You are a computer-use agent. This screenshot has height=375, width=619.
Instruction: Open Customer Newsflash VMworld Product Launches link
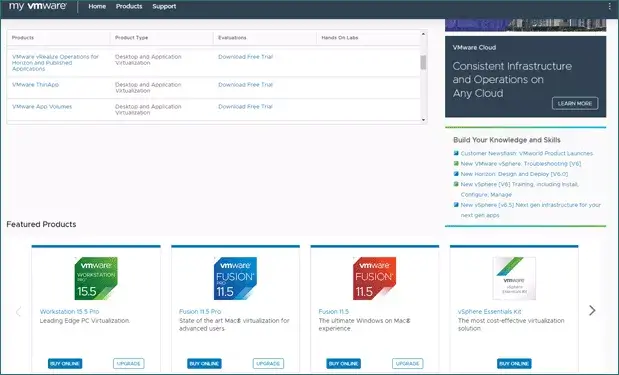point(527,153)
